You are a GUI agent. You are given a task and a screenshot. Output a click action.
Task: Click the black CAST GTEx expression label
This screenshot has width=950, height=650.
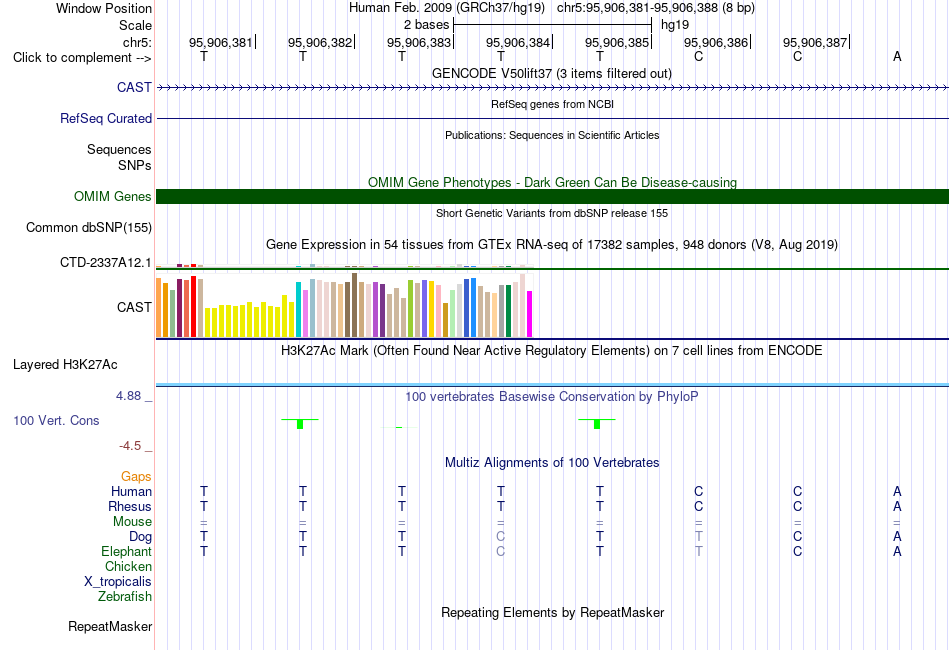pyautogui.click(x=134, y=307)
